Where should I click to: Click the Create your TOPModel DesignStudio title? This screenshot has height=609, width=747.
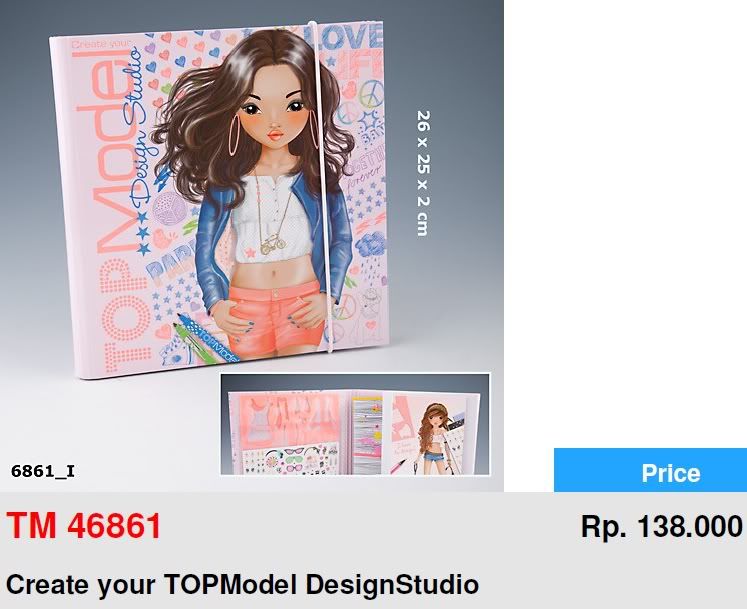pyautogui.click(x=242, y=585)
